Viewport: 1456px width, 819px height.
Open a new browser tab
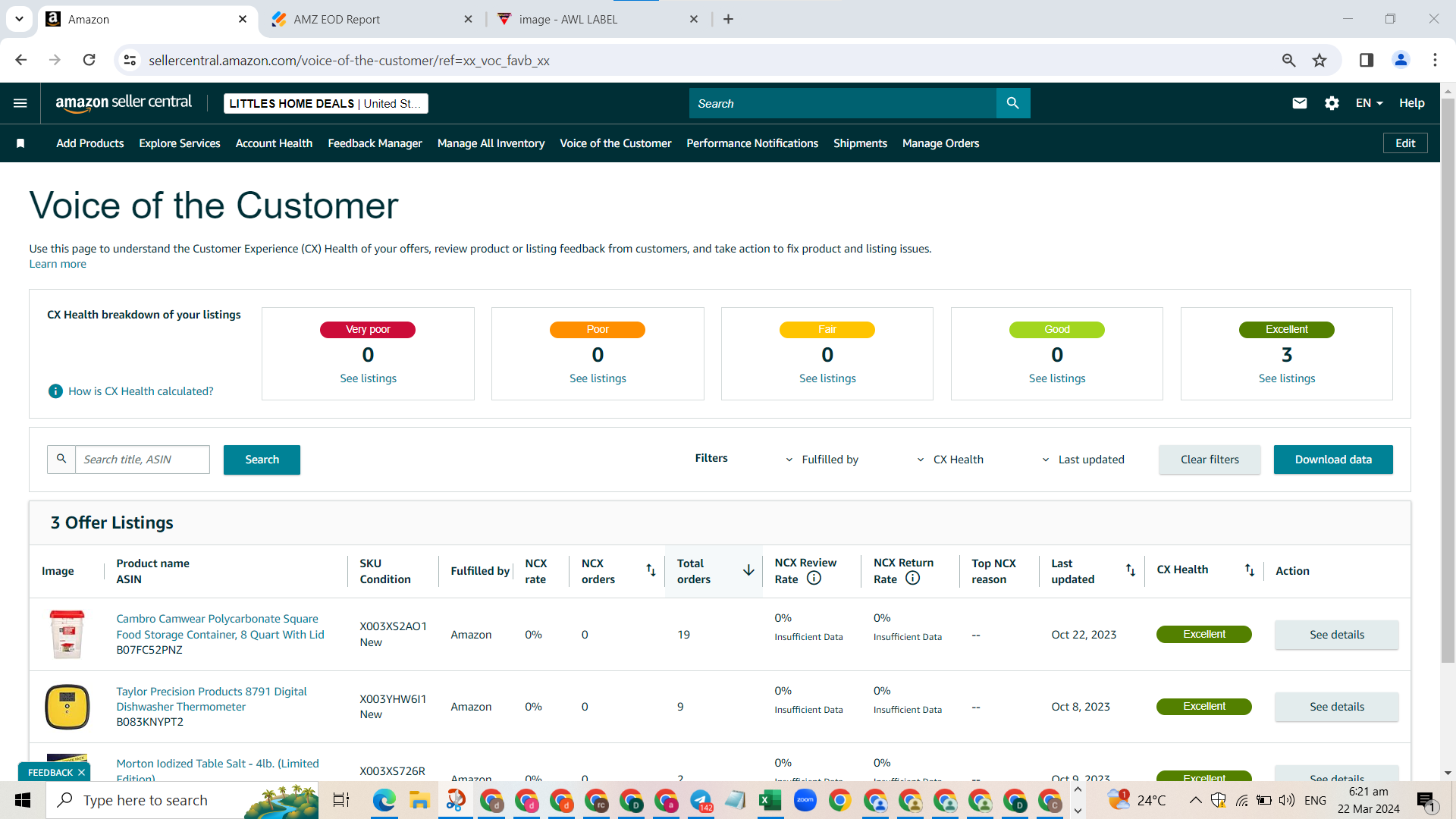click(x=728, y=19)
